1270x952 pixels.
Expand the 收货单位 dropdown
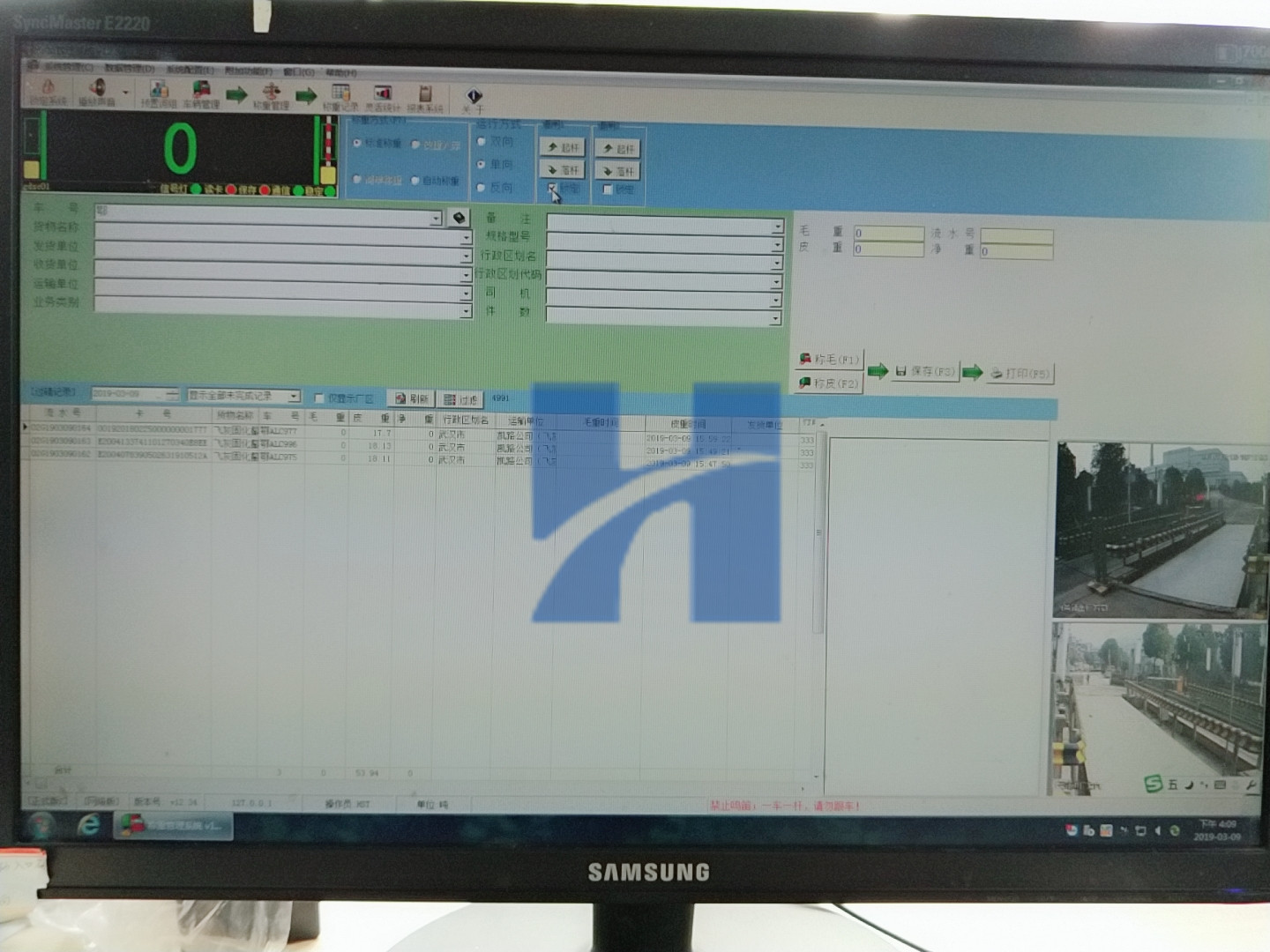(466, 274)
